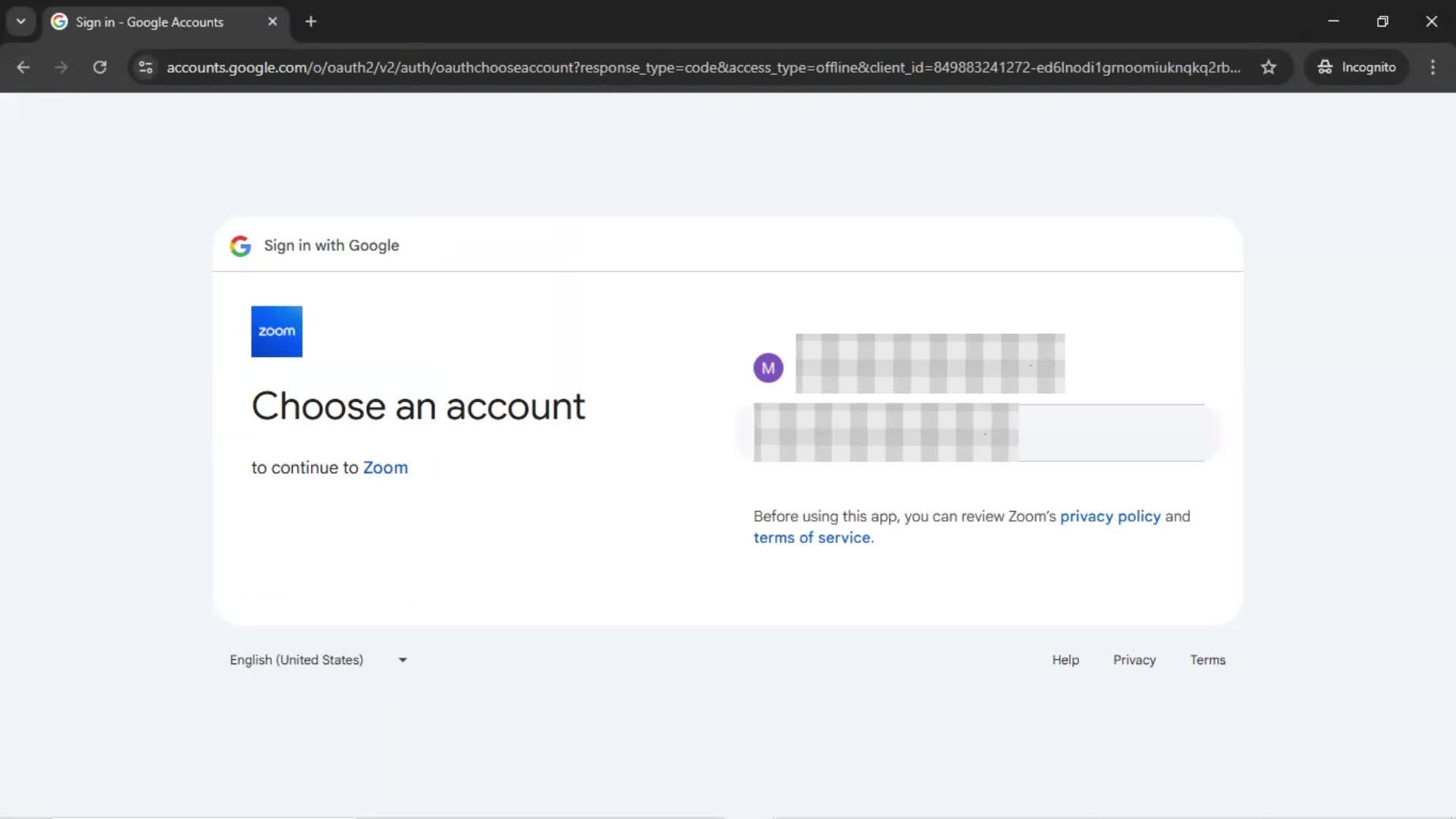Open Zoom's privacy policy link

(x=1110, y=516)
